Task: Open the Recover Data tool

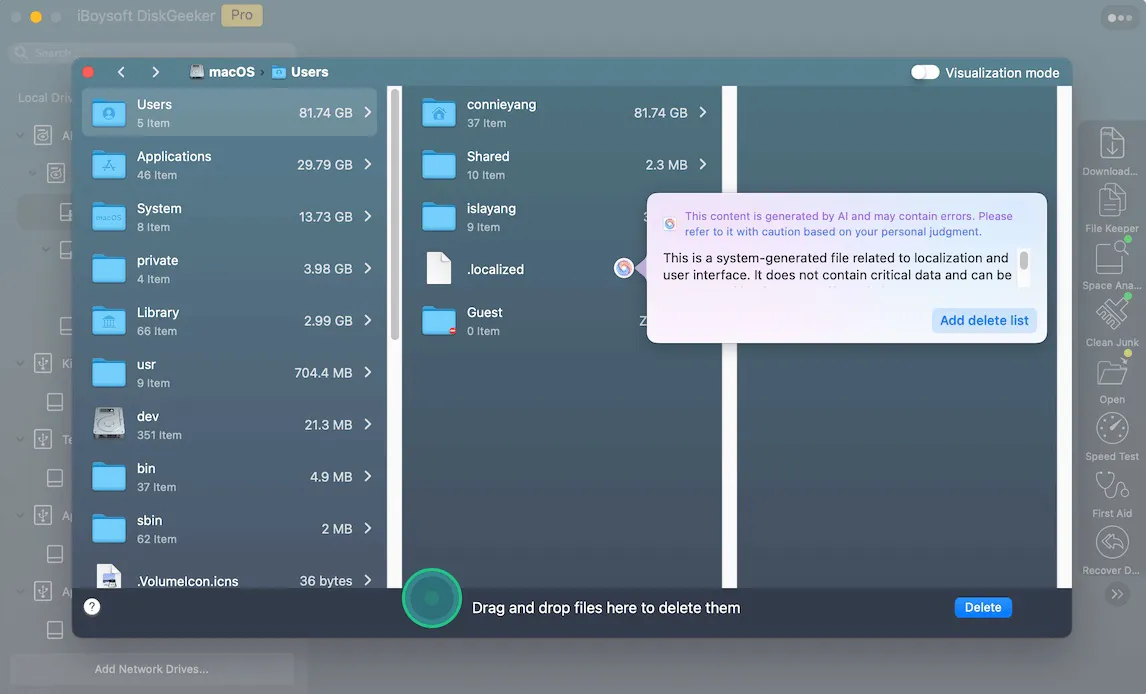Action: pyautogui.click(x=1112, y=542)
